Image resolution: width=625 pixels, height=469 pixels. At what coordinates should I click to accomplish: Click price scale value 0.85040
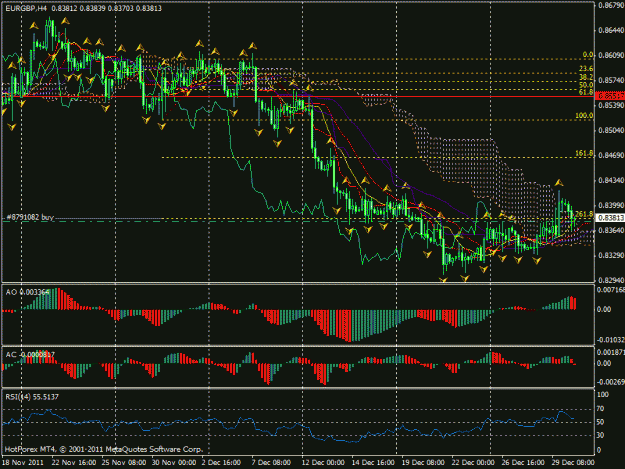[x=611, y=130]
